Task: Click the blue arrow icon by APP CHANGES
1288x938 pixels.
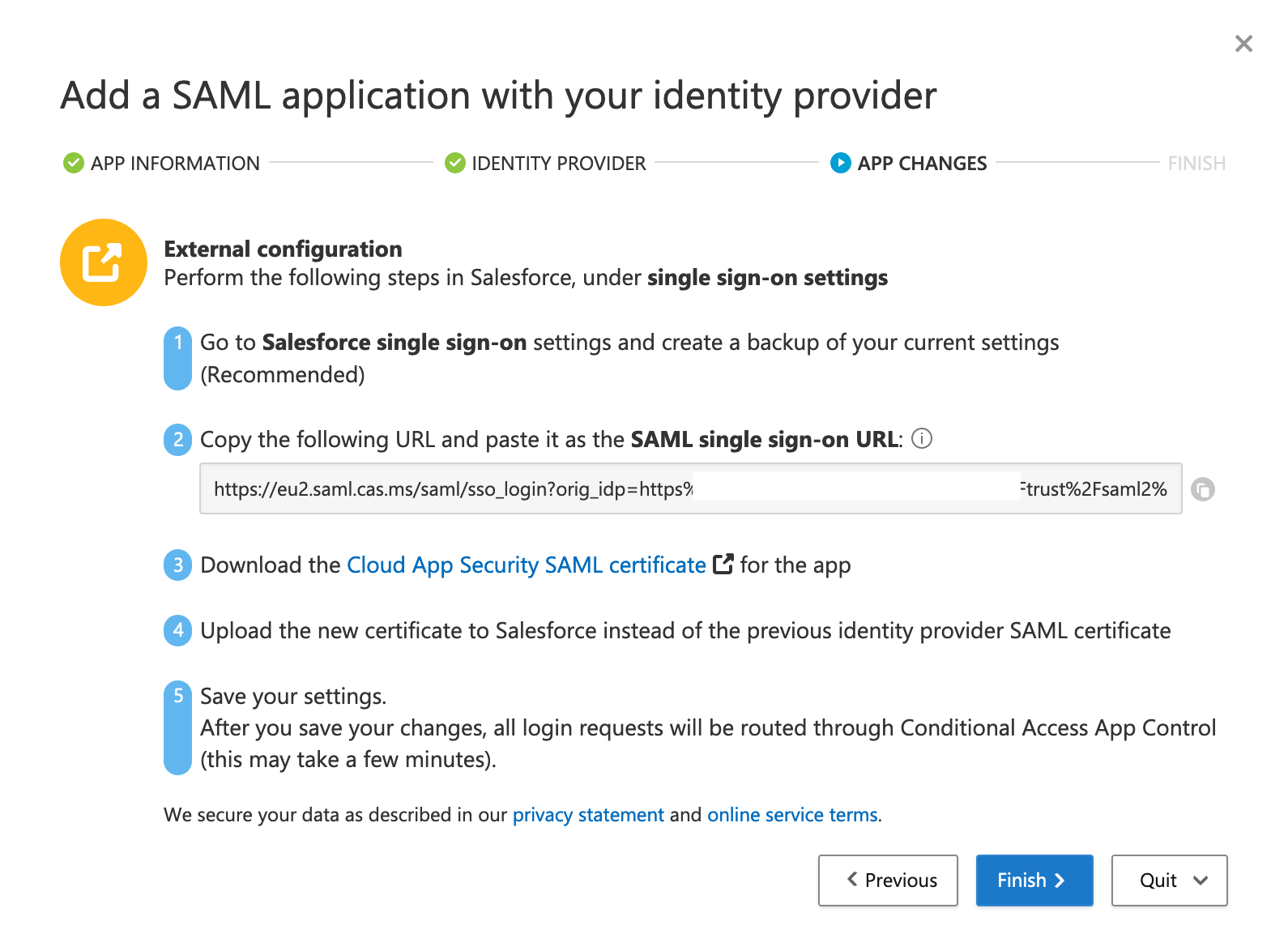Action: coord(840,163)
